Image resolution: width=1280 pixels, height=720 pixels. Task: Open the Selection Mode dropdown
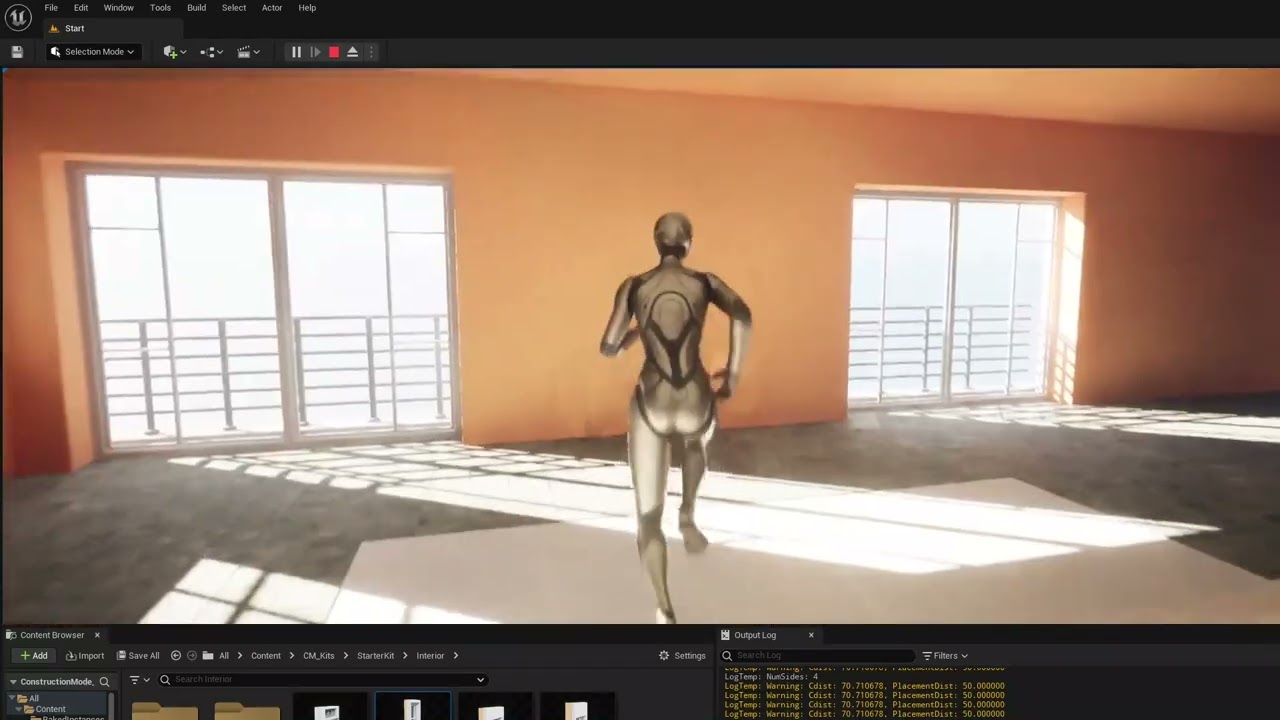(x=93, y=52)
